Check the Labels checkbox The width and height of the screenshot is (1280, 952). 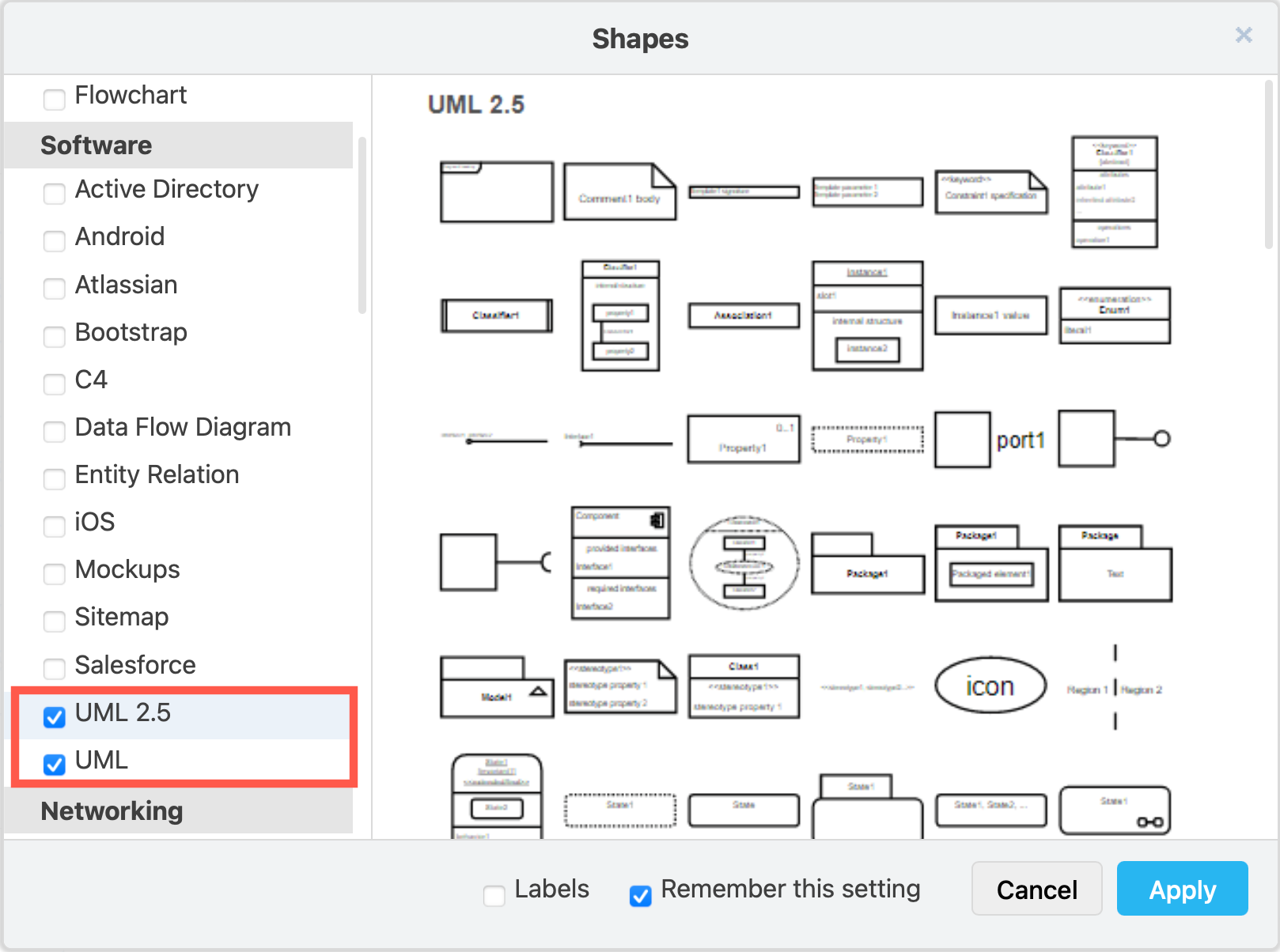[494, 896]
